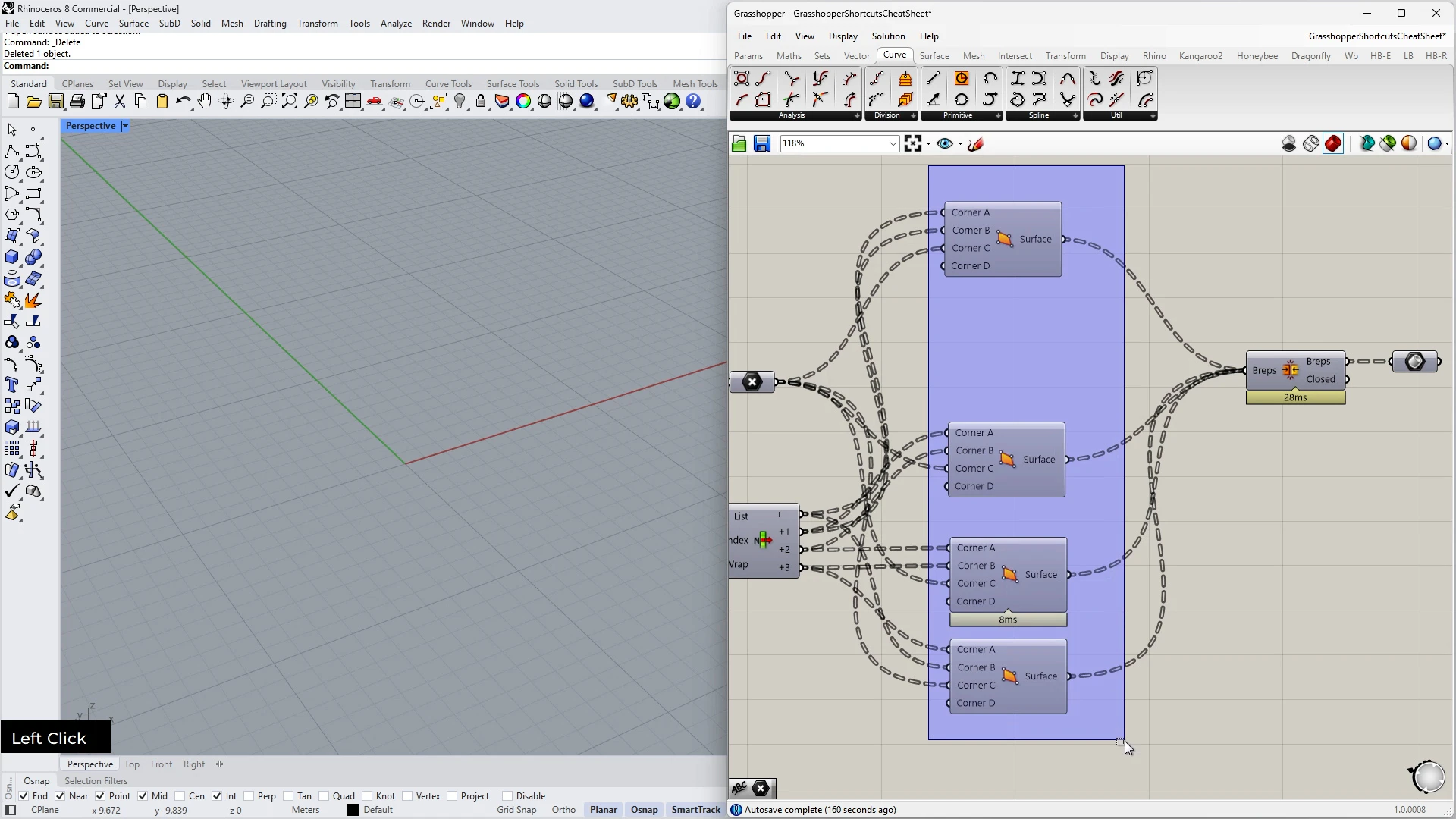Click the black Default layer color swatch

point(353,810)
